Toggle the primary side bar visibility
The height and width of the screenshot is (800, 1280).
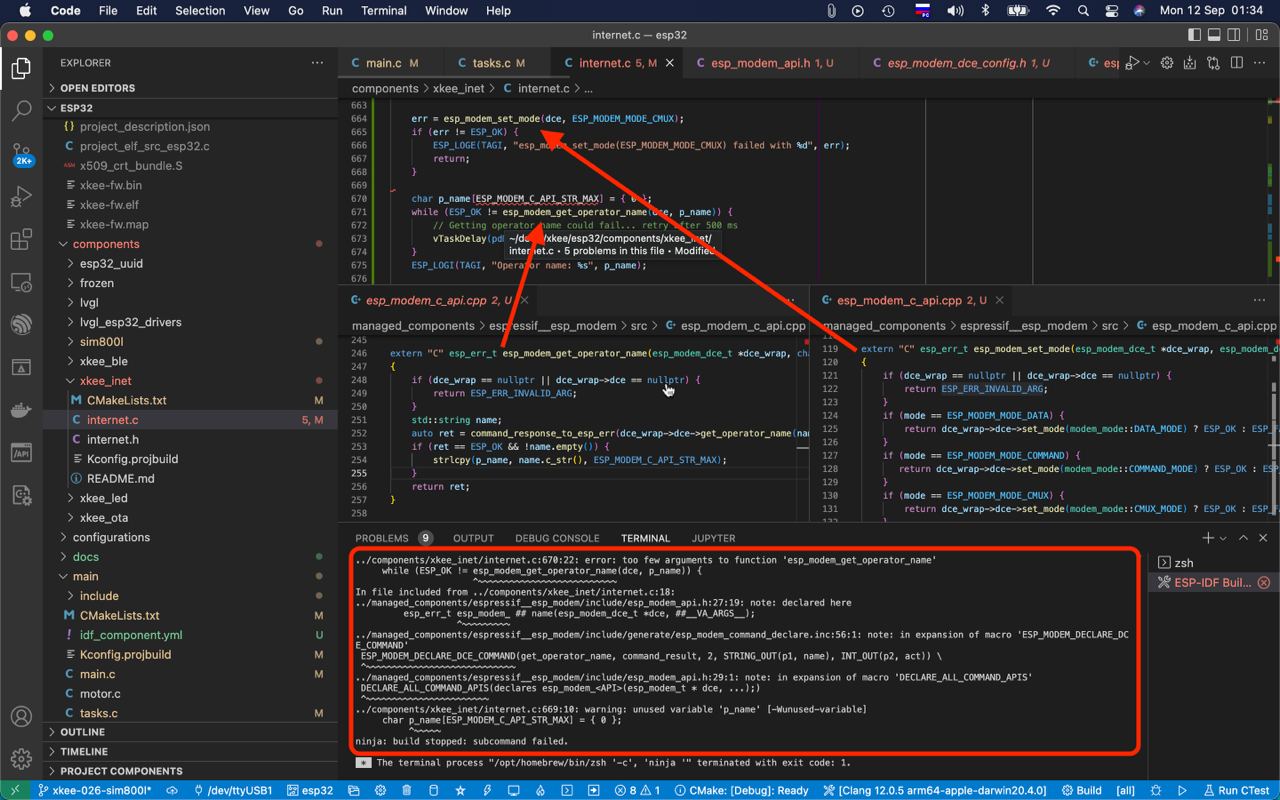(x=1194, y=35)
